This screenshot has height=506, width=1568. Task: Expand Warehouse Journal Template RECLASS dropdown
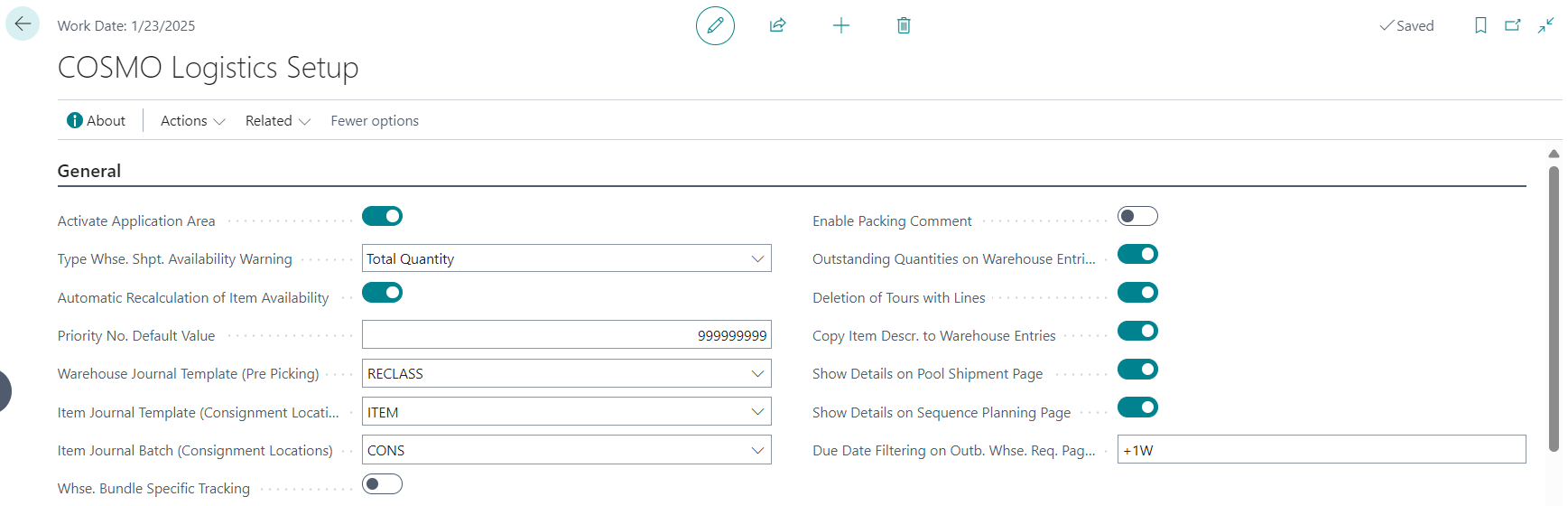tap(756, 373)
